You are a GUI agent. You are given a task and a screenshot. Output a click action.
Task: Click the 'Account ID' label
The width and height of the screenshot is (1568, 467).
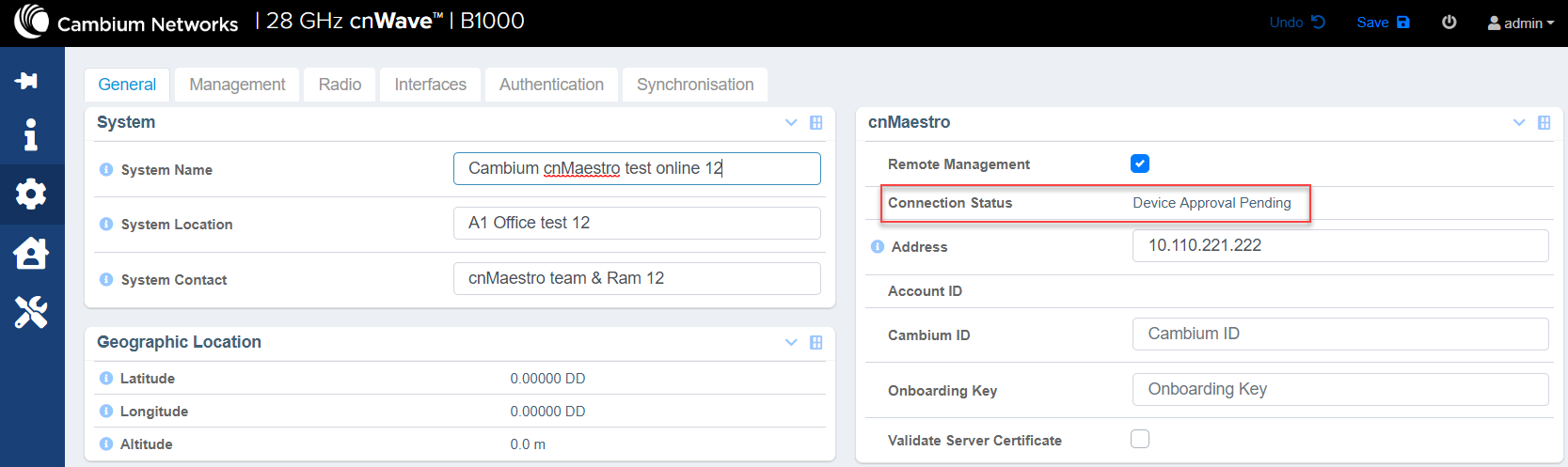coord(925,291)
